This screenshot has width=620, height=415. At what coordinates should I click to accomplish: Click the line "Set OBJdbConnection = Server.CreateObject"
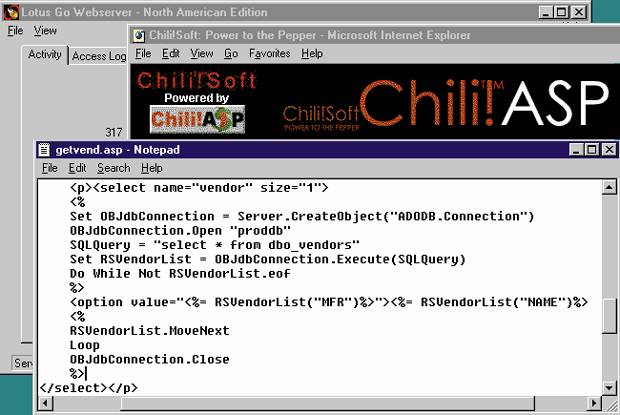tap(302, 216)
